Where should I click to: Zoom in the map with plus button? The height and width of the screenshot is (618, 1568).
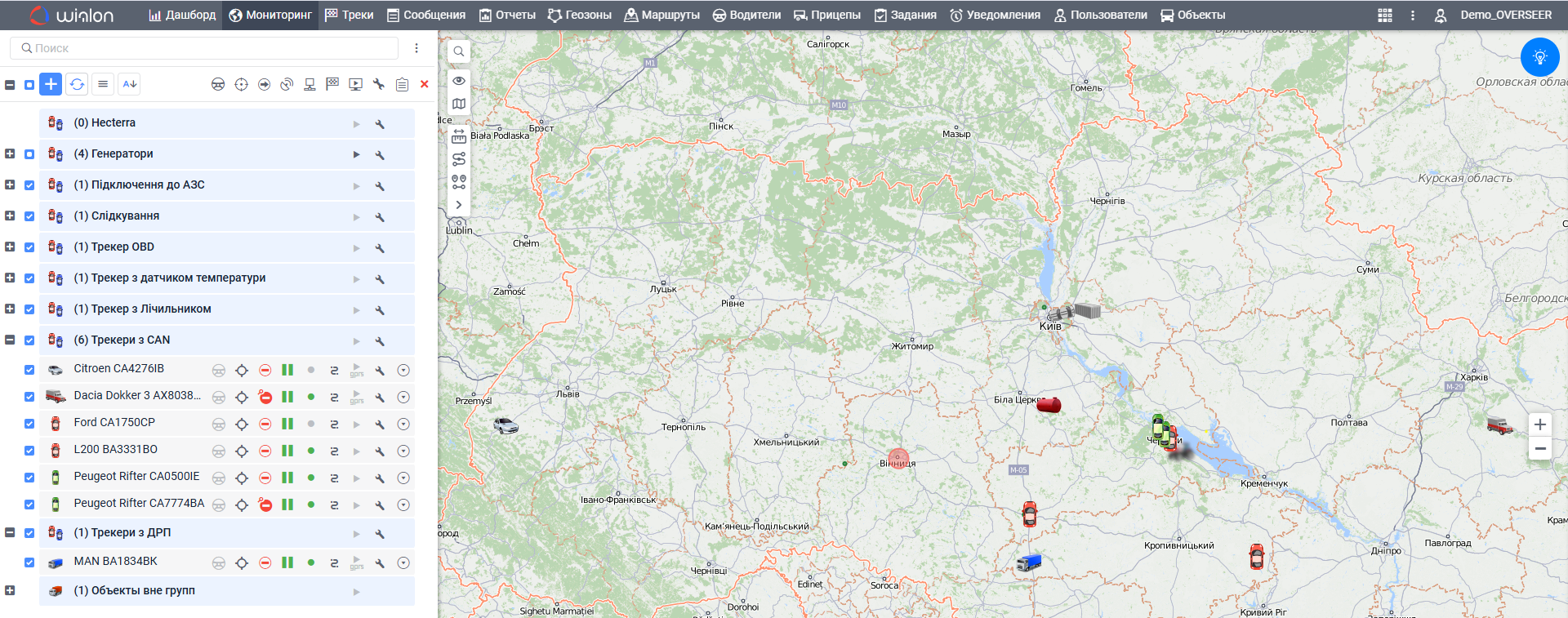point(1539,425)
